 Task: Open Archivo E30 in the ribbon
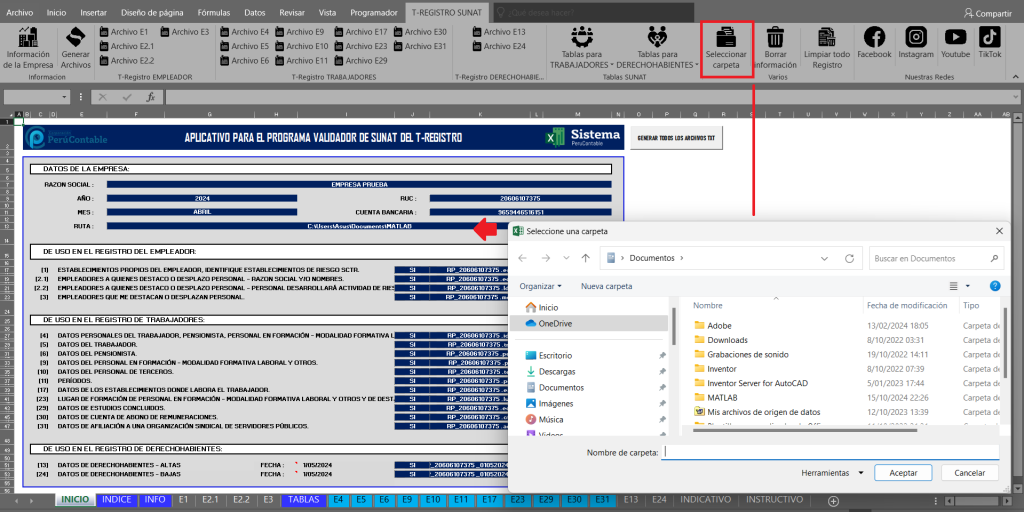(420, 31)
